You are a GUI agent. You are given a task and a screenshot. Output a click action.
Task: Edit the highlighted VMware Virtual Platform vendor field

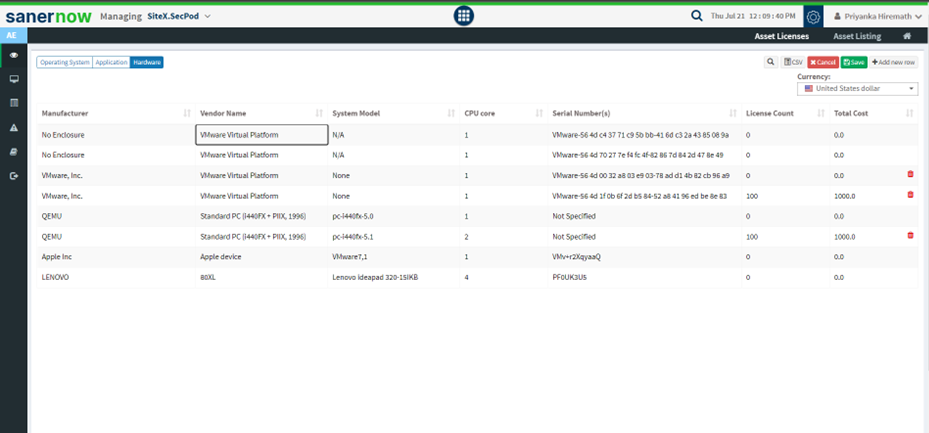(262, 134)
